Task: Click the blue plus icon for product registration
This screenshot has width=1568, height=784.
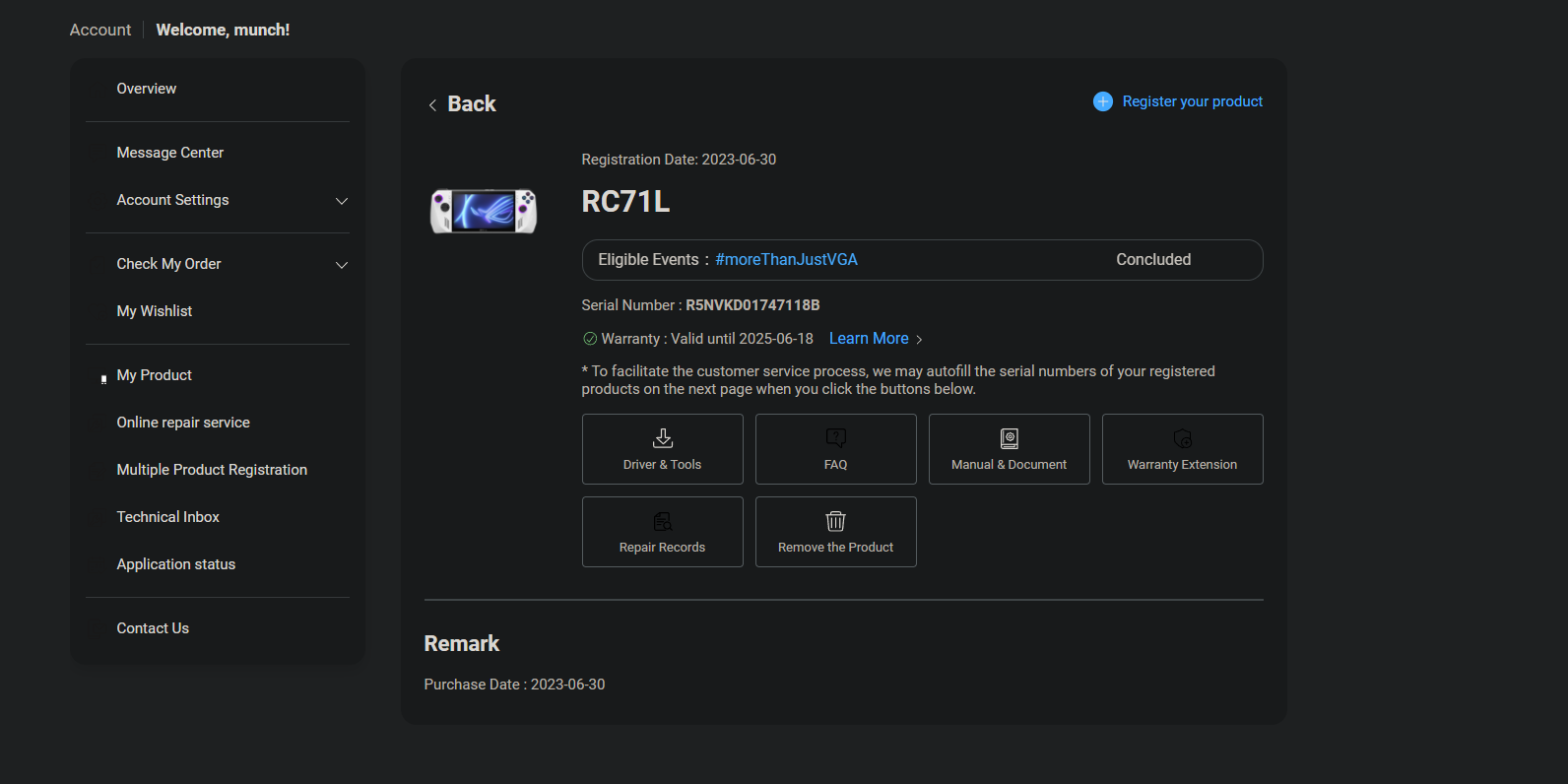Action: 1103,101
